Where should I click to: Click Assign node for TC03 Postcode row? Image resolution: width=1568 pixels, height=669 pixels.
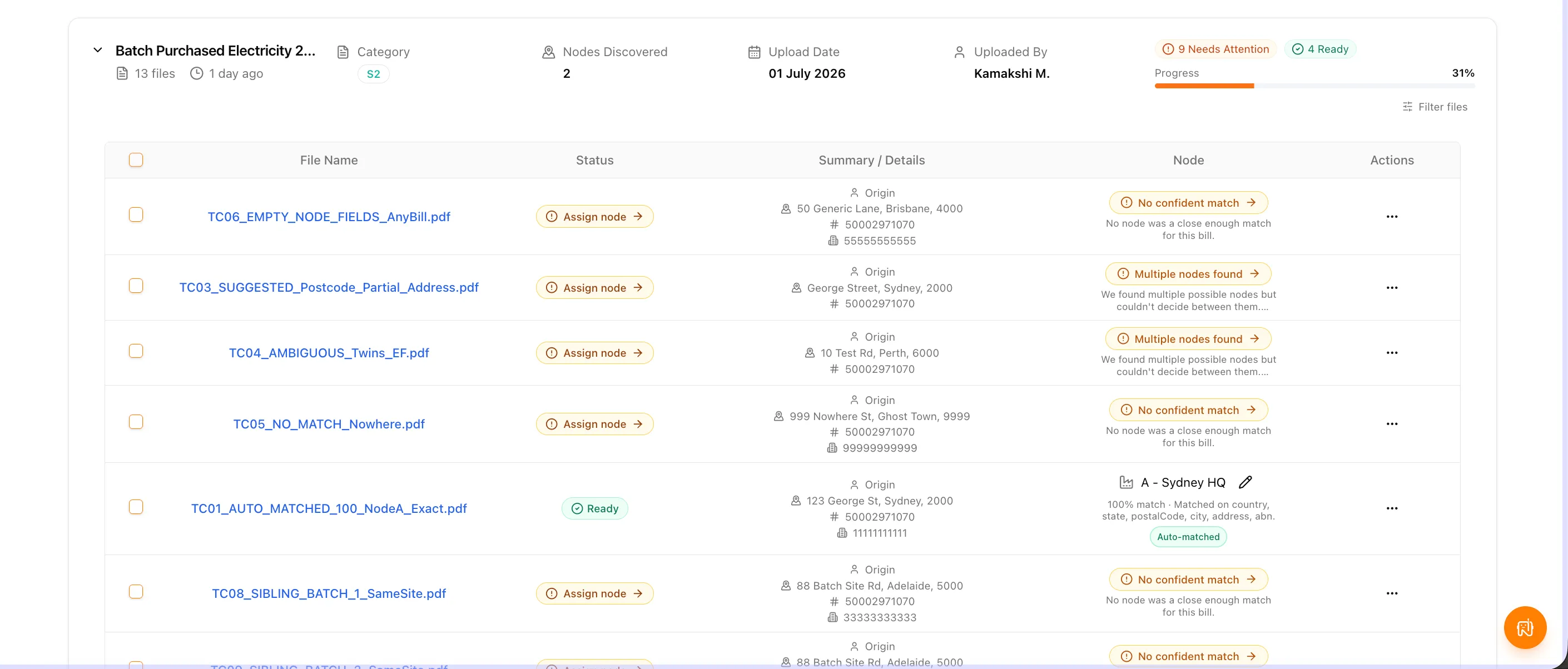pos(595,288)
